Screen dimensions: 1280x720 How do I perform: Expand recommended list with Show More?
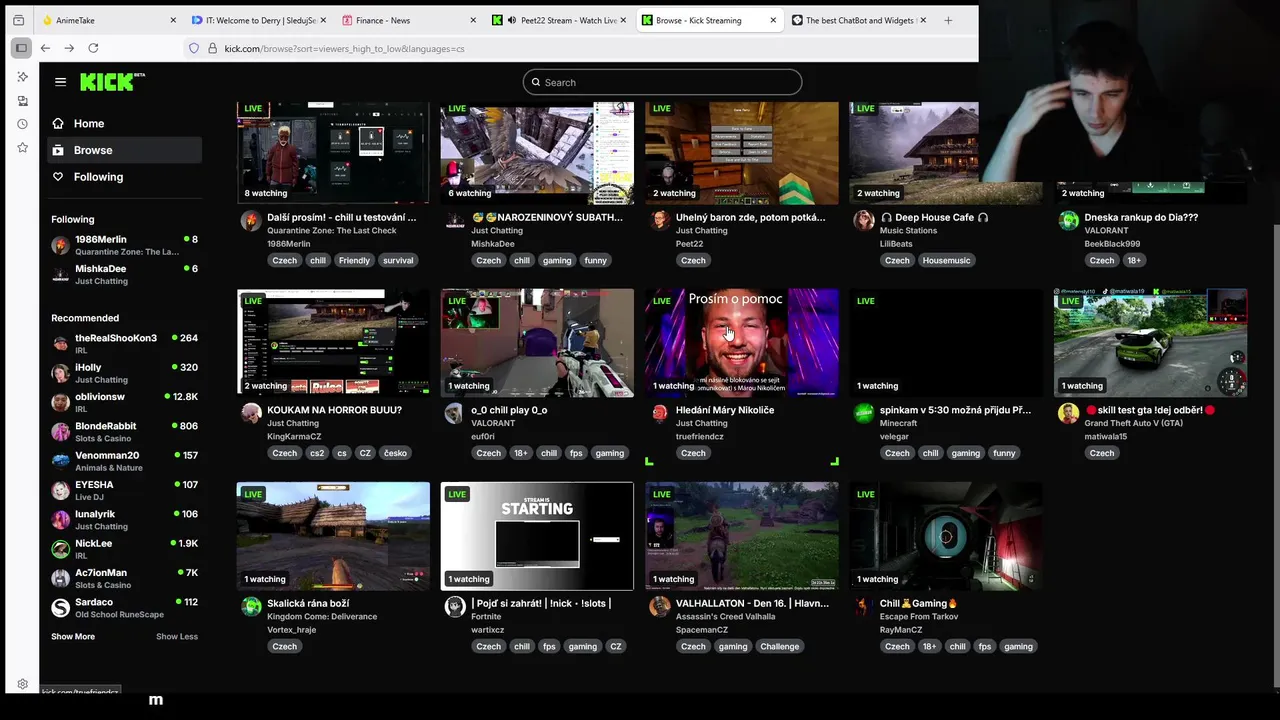pyautogui.click(x=73, y=637)
